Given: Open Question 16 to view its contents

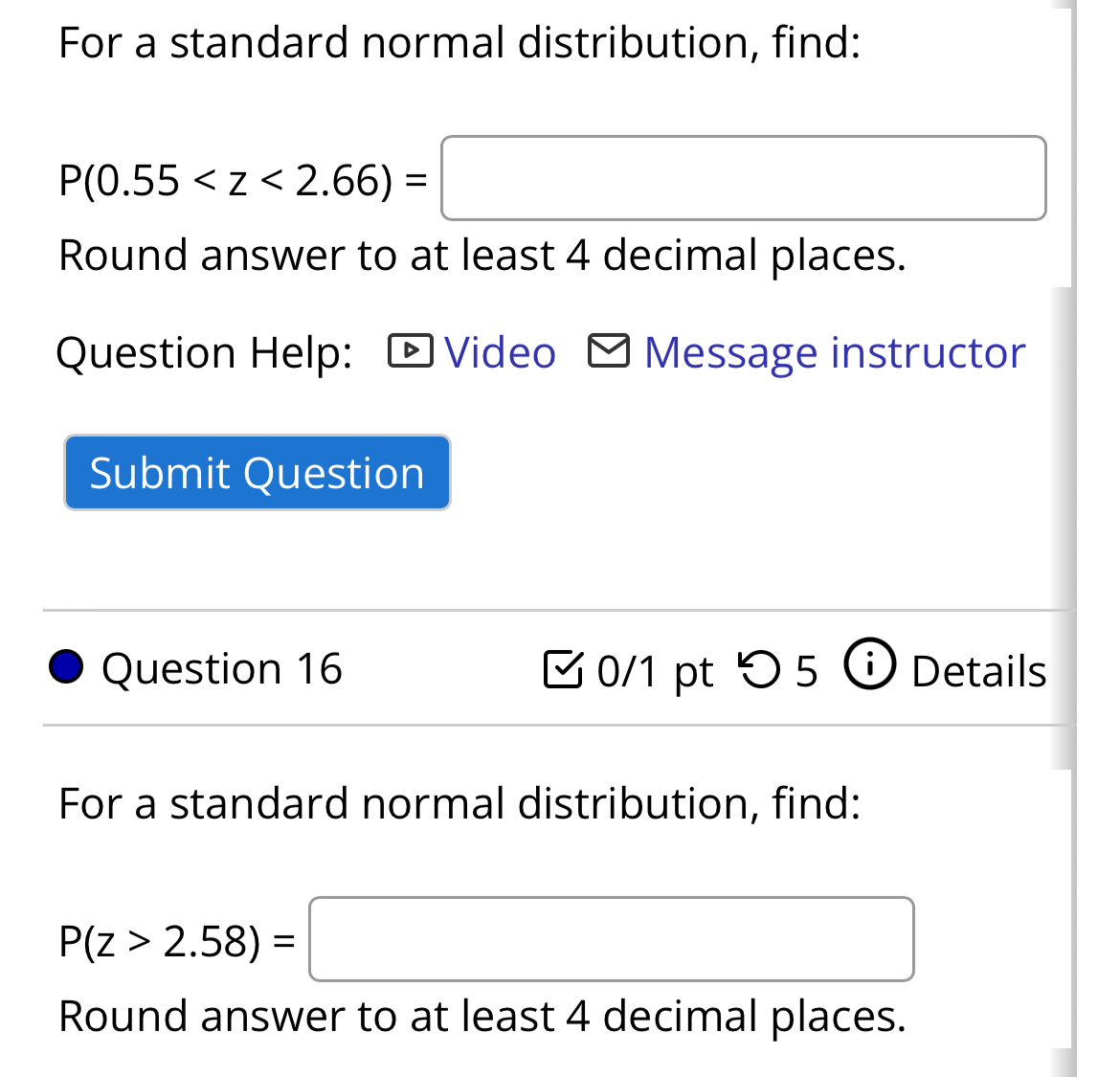Looking at the screenshot, I should tap(222, 668).
